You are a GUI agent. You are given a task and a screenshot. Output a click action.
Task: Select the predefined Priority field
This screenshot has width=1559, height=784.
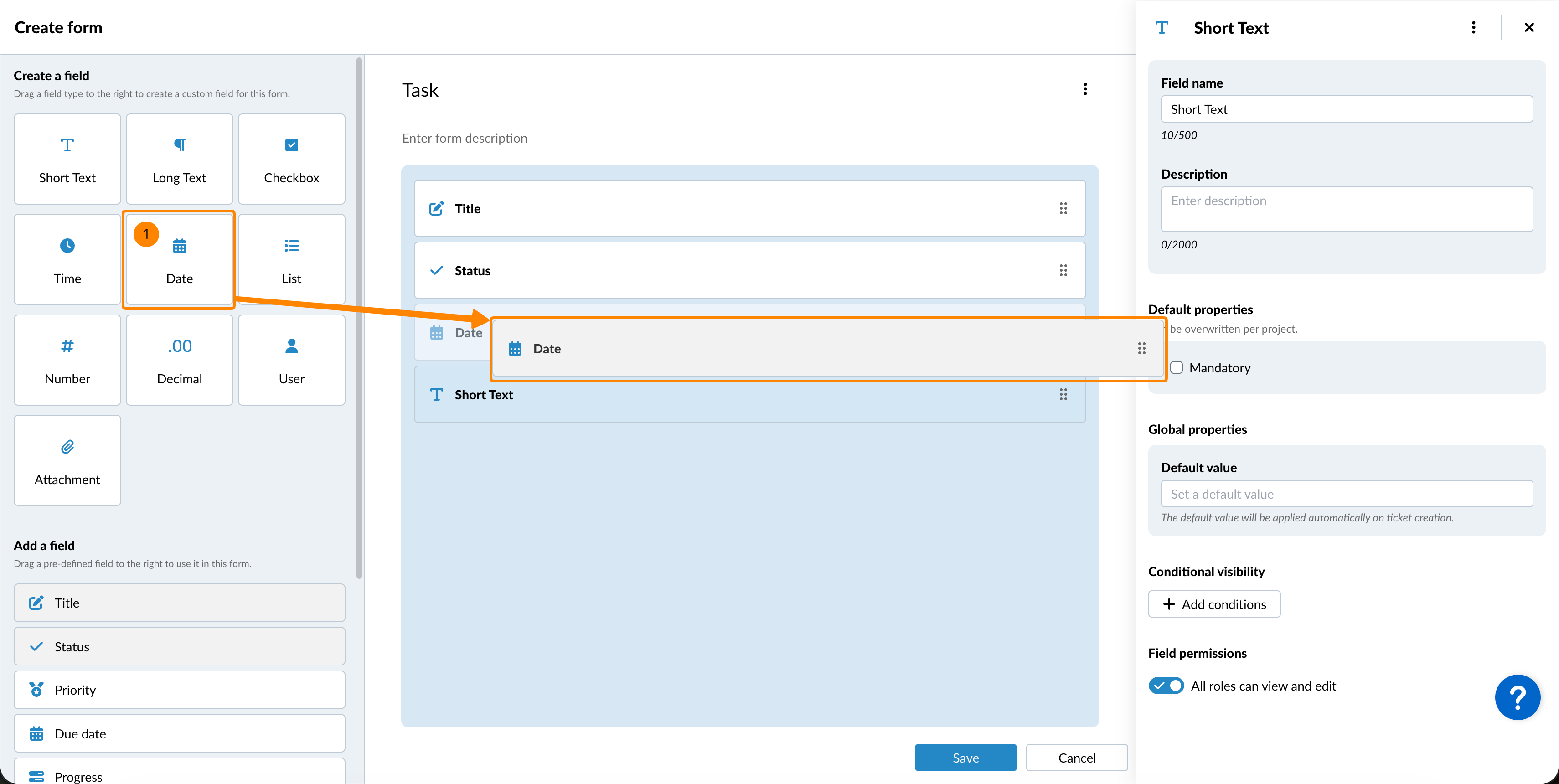179,690
